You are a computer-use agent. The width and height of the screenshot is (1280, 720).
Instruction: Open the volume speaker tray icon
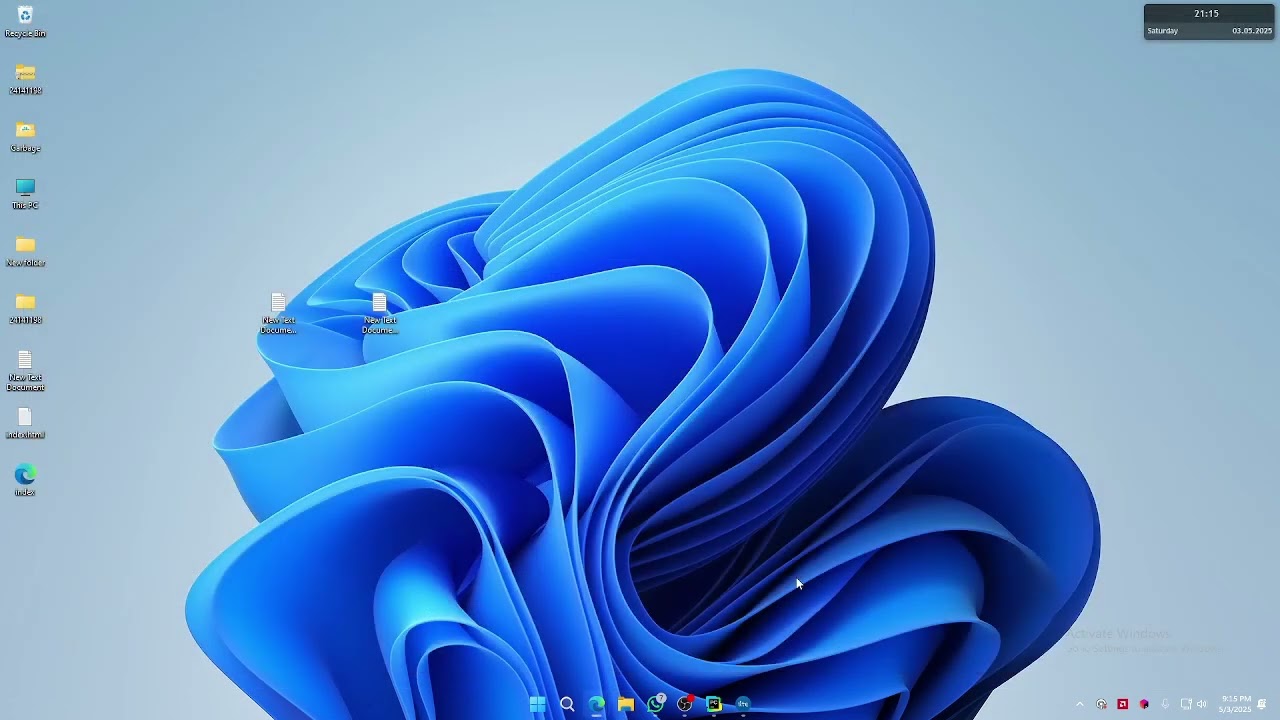1202,704
